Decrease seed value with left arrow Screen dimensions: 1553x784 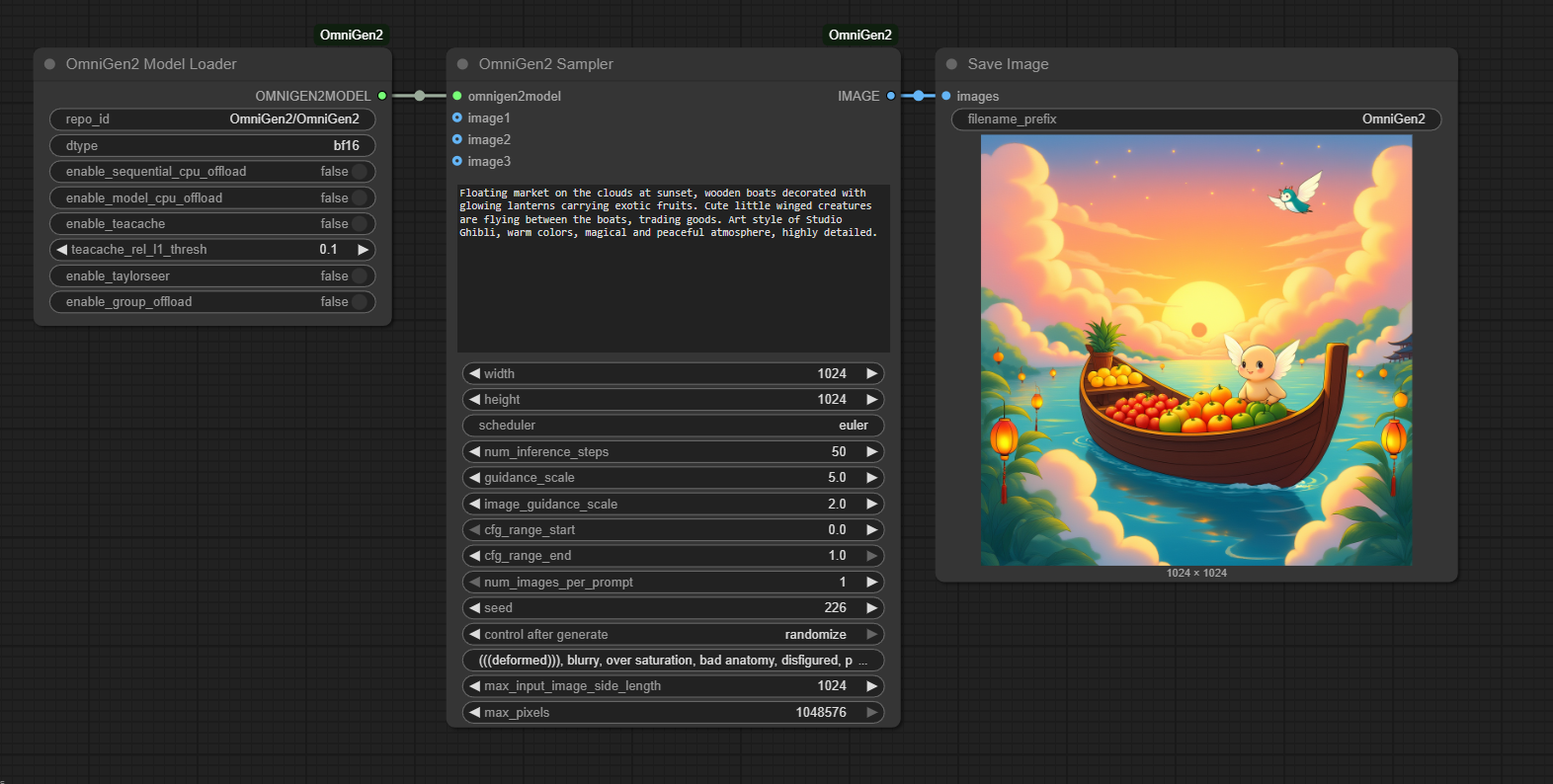[x=475, y=607]
